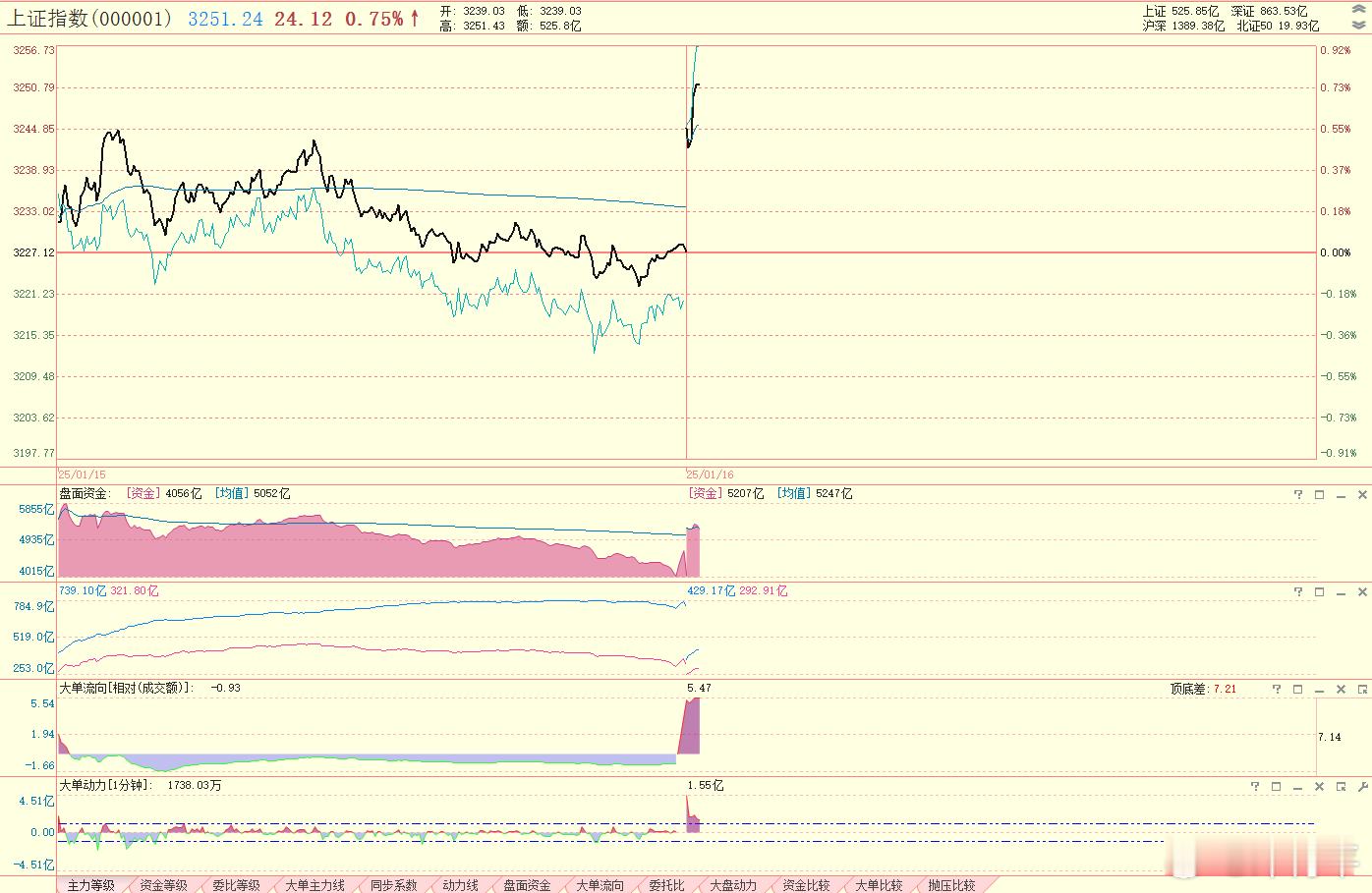Switch to the 委比等级 tab
1372x893 pixels.
coord(236,885)
